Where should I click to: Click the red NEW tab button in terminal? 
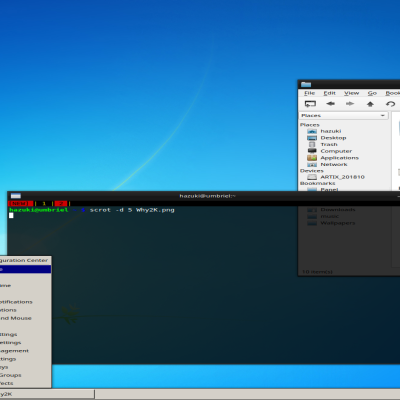pyautogui.click(x=20, y=203)
